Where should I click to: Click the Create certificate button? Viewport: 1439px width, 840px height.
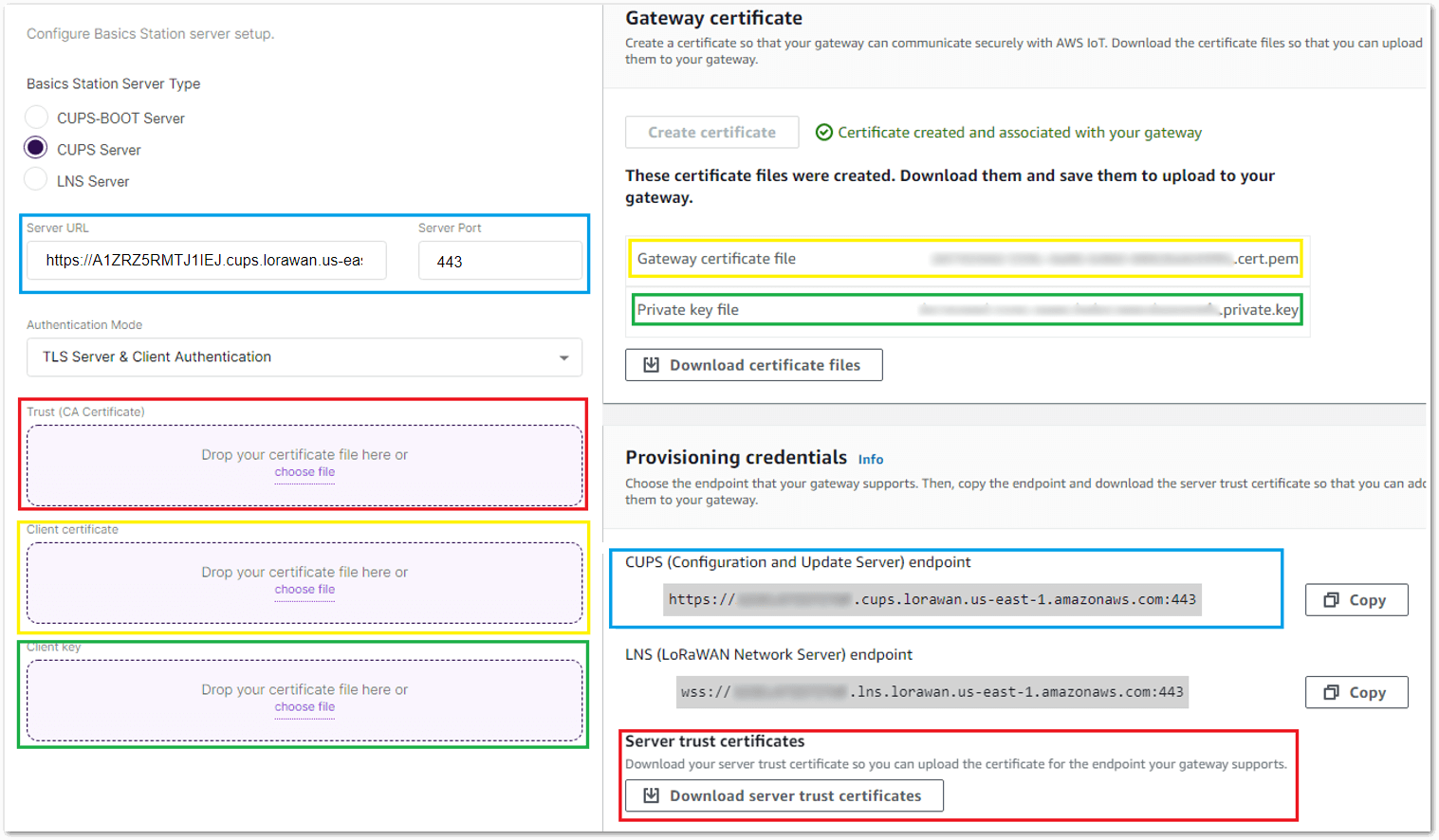point(711,133)
